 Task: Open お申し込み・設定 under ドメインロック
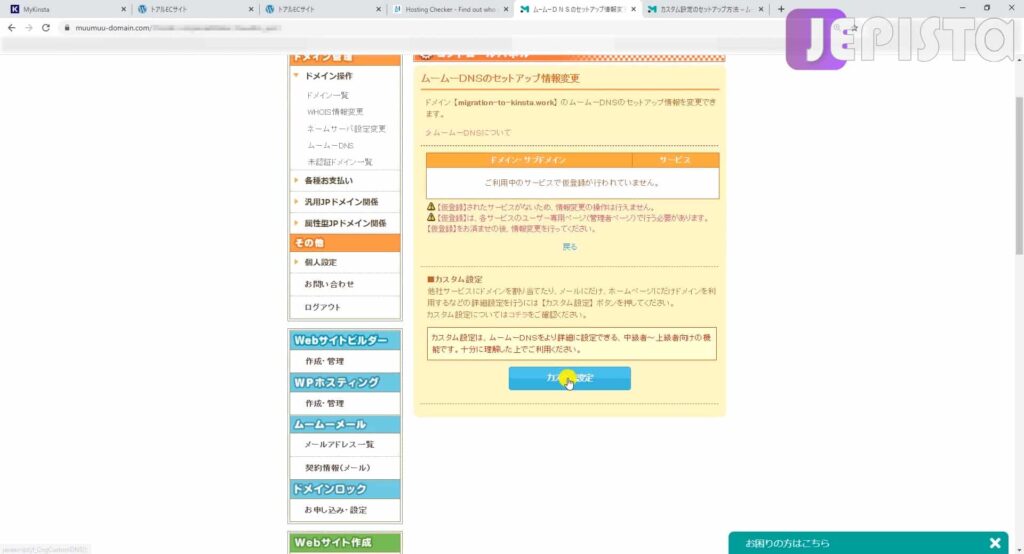coord(336,510)
